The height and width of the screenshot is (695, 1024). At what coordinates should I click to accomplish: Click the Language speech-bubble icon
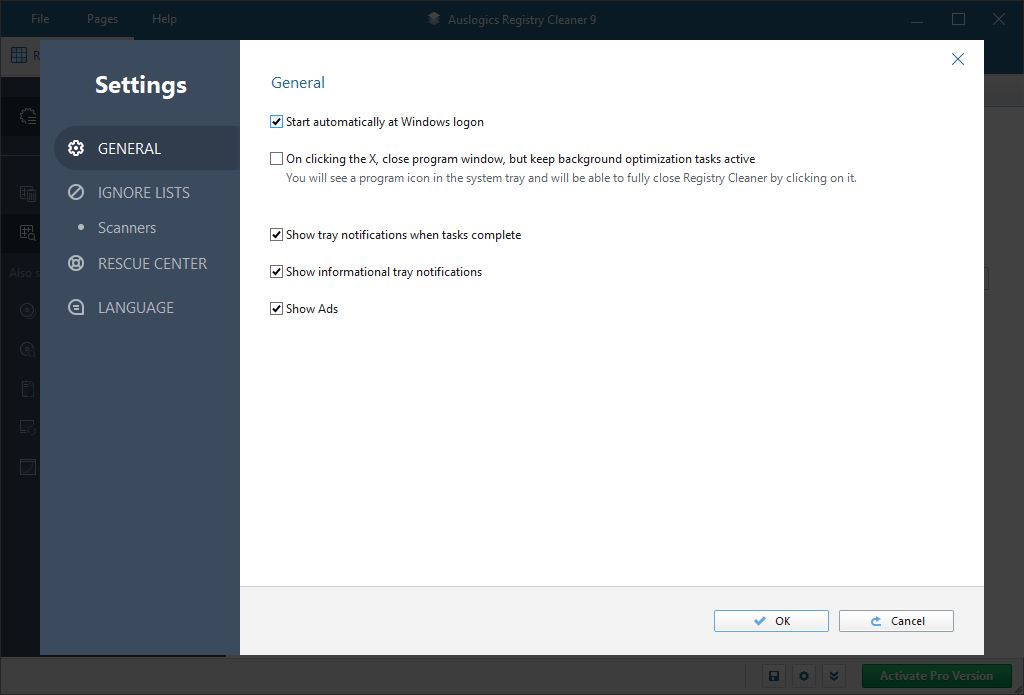[76, 307]
